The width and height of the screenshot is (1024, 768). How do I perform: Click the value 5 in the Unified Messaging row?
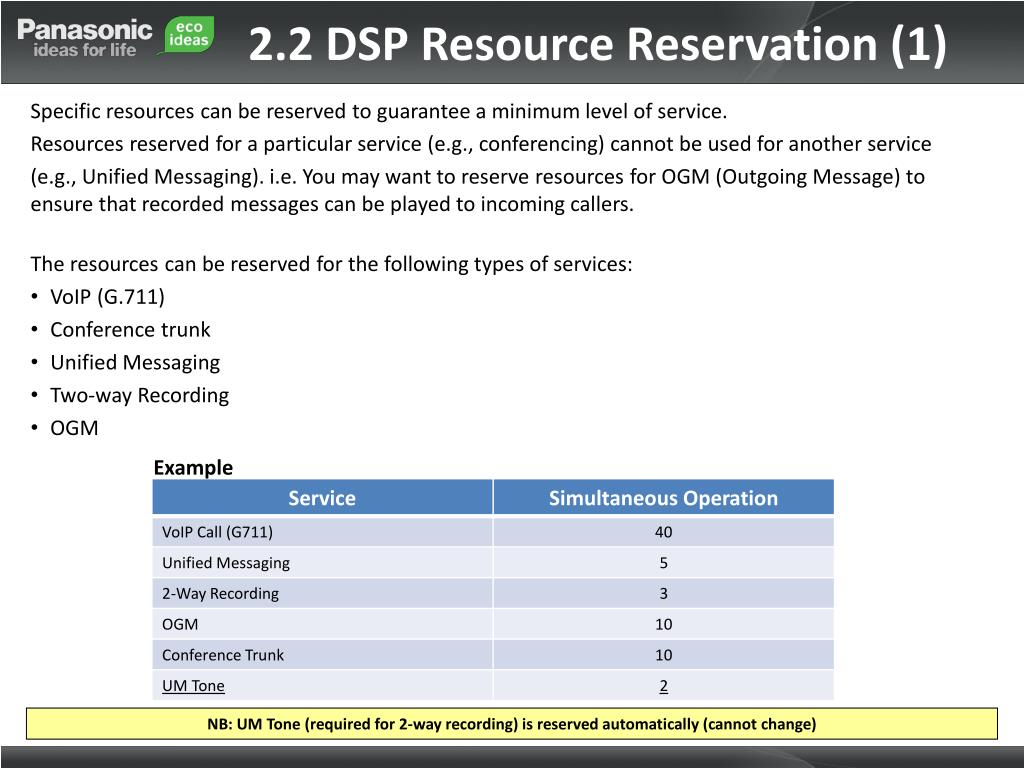[664, 562]
